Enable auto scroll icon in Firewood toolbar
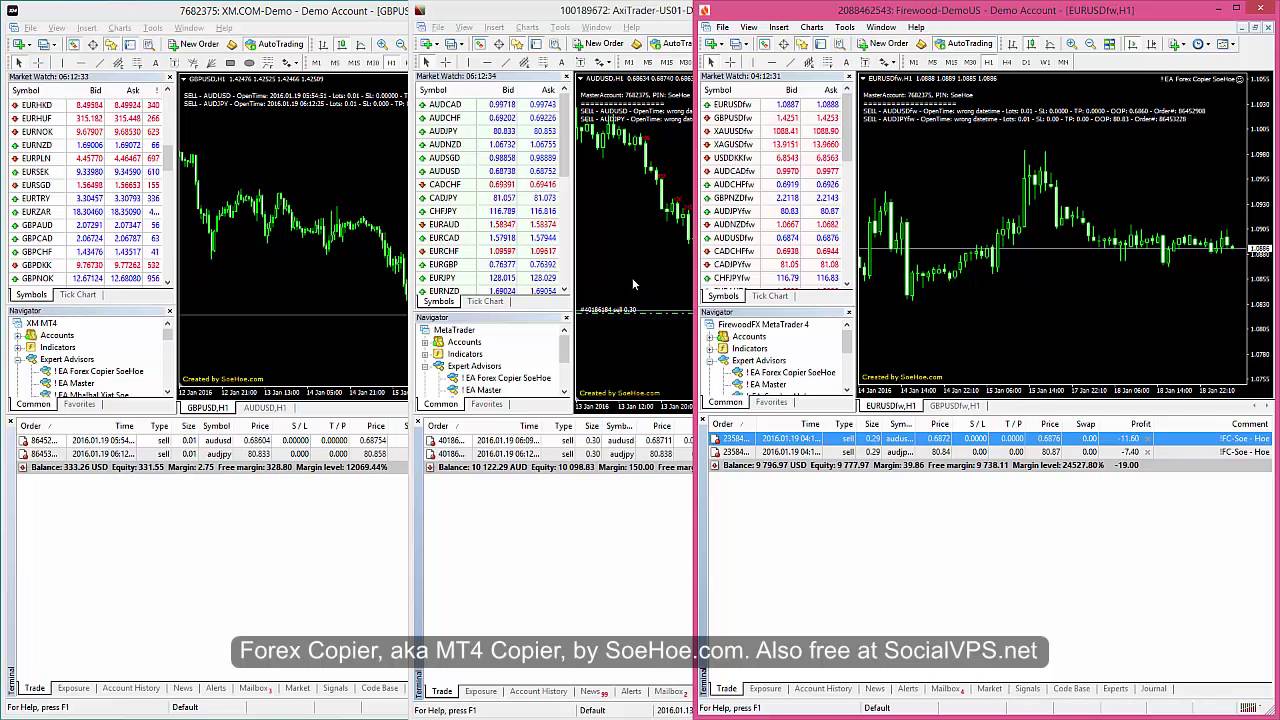 point(1133,44)
